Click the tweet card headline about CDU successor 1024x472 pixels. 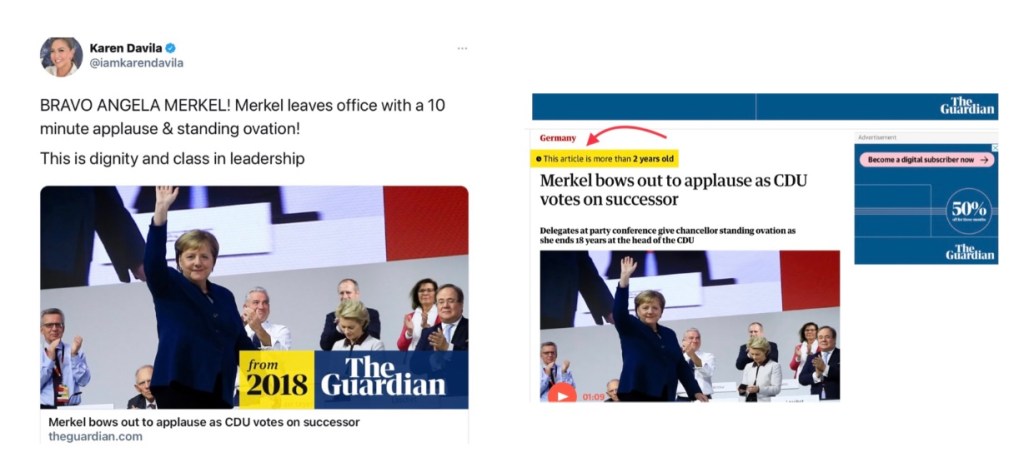click(x=204, y=422)
